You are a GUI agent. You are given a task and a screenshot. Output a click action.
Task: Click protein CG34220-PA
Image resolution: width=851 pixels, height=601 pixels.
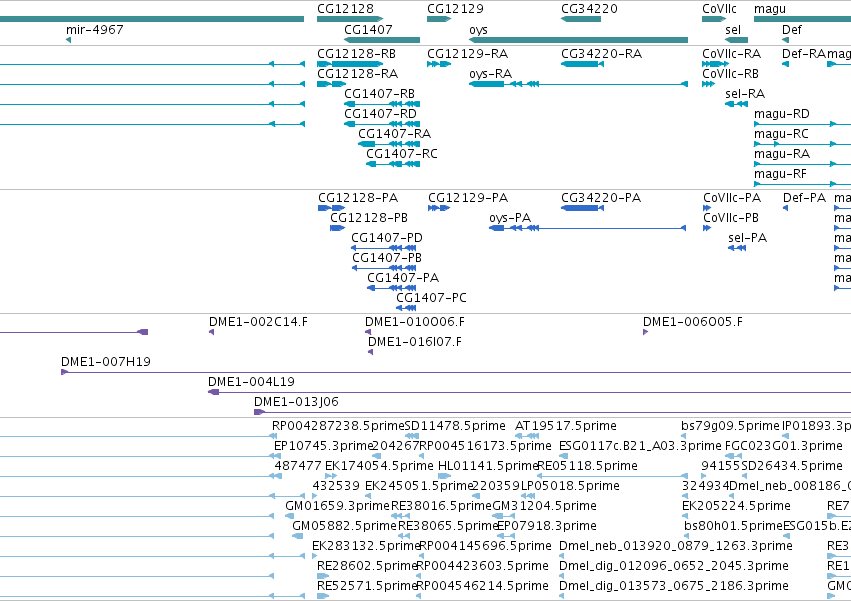coord(582,208)
